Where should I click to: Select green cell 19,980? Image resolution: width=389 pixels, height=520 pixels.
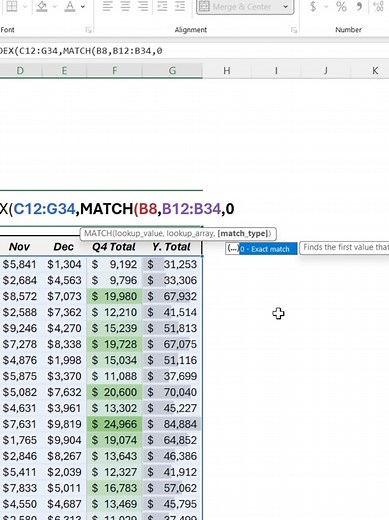[114, 296]
